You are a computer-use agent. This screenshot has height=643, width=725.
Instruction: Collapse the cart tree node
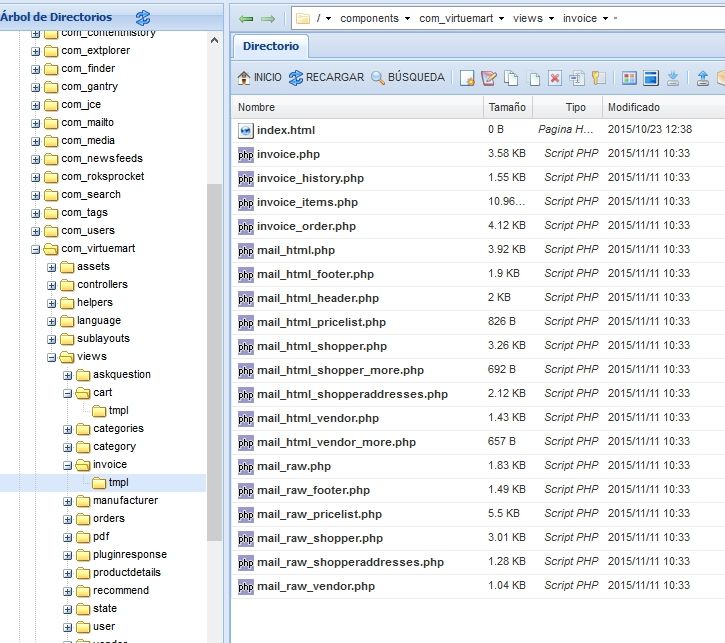click(68, 394)
